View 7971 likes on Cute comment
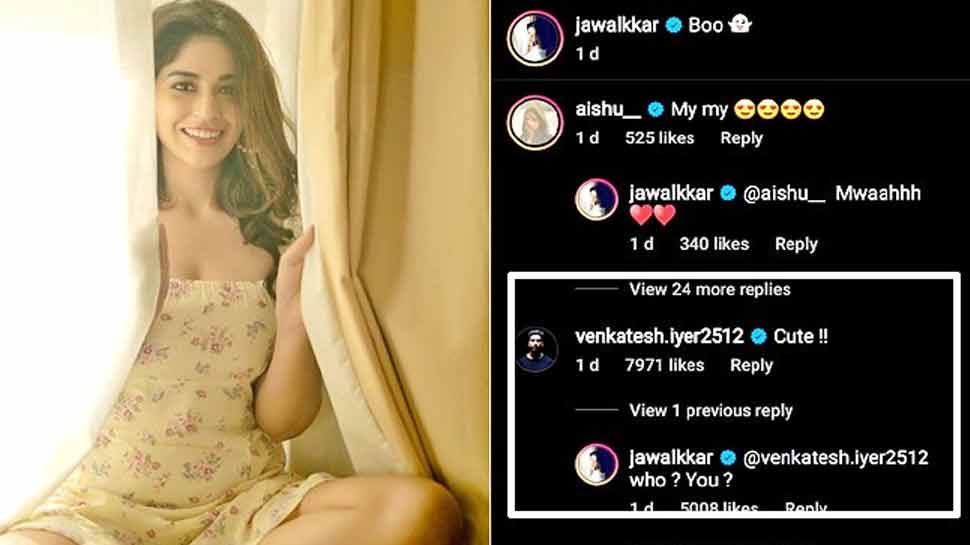The width and height of the screenshot is (970, 545). tap(664, 366)
